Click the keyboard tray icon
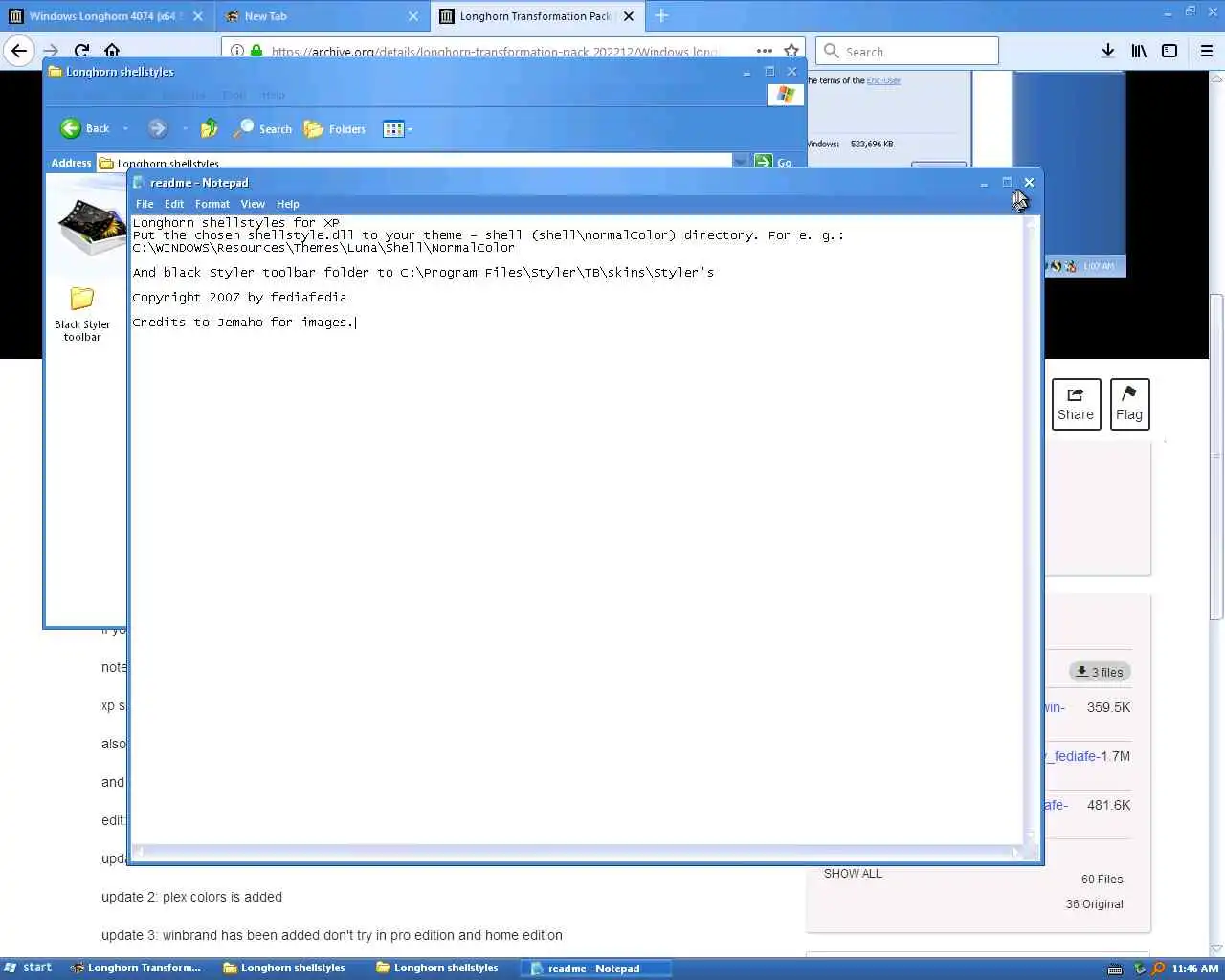 (1115, 969)
